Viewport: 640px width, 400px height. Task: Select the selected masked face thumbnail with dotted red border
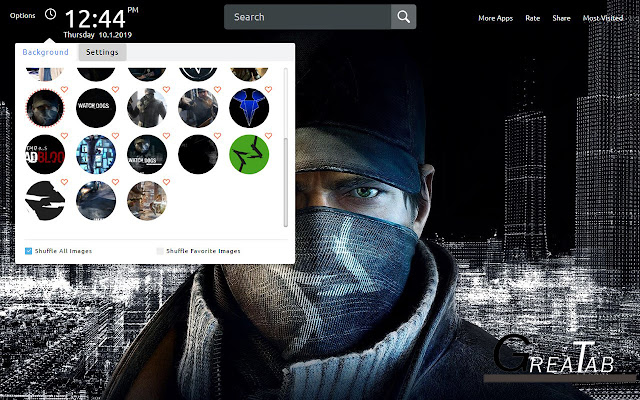tap(45, 108)
